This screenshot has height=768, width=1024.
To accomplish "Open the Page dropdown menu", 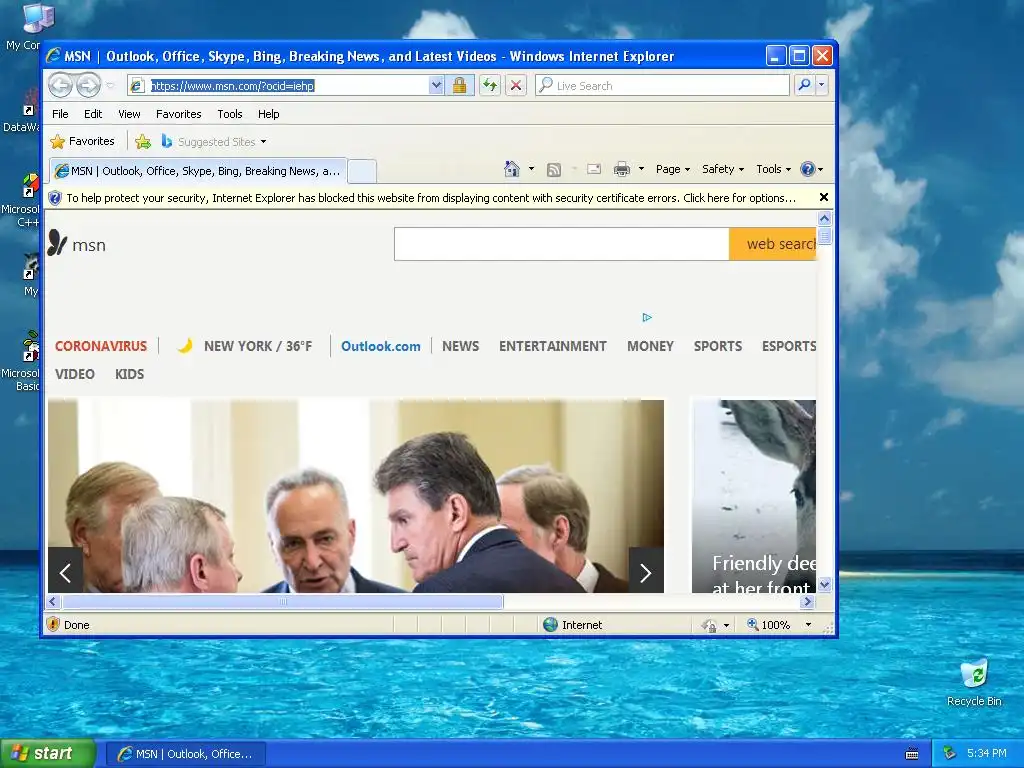I will coord(673,169).
